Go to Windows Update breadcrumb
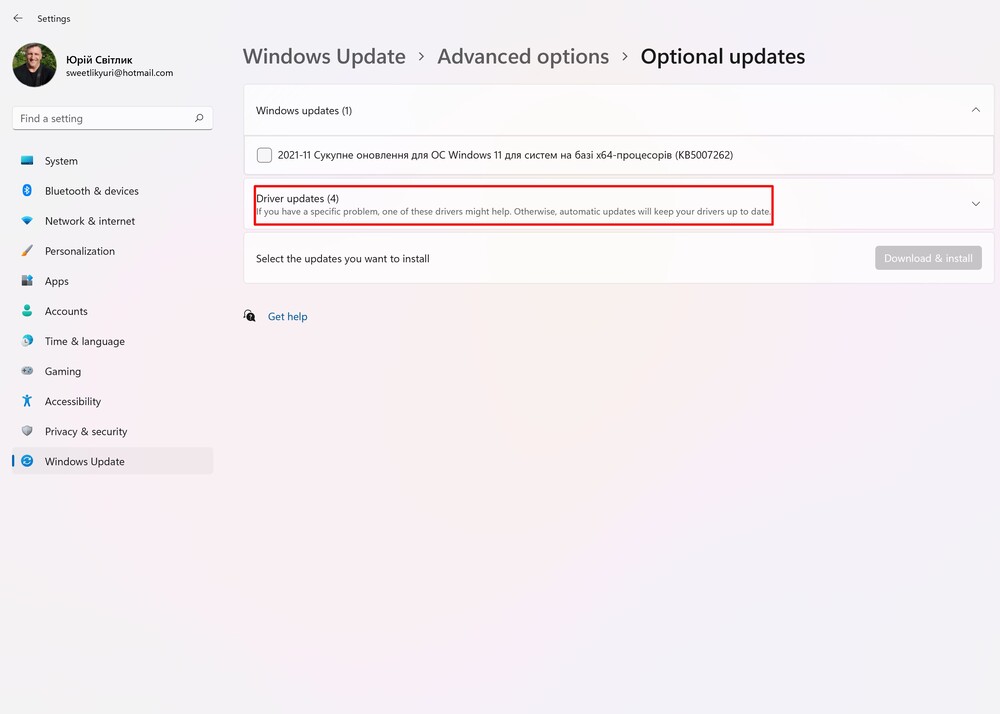 [x=324, y=57]
